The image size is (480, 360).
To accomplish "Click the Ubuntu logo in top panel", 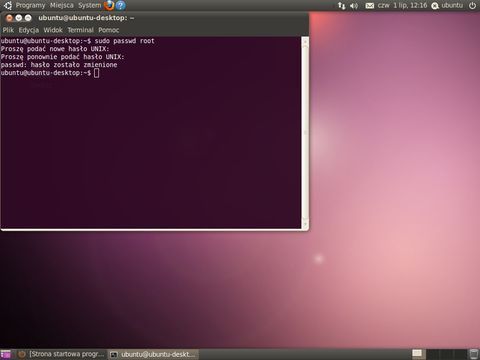I will (x=7, y=5).
